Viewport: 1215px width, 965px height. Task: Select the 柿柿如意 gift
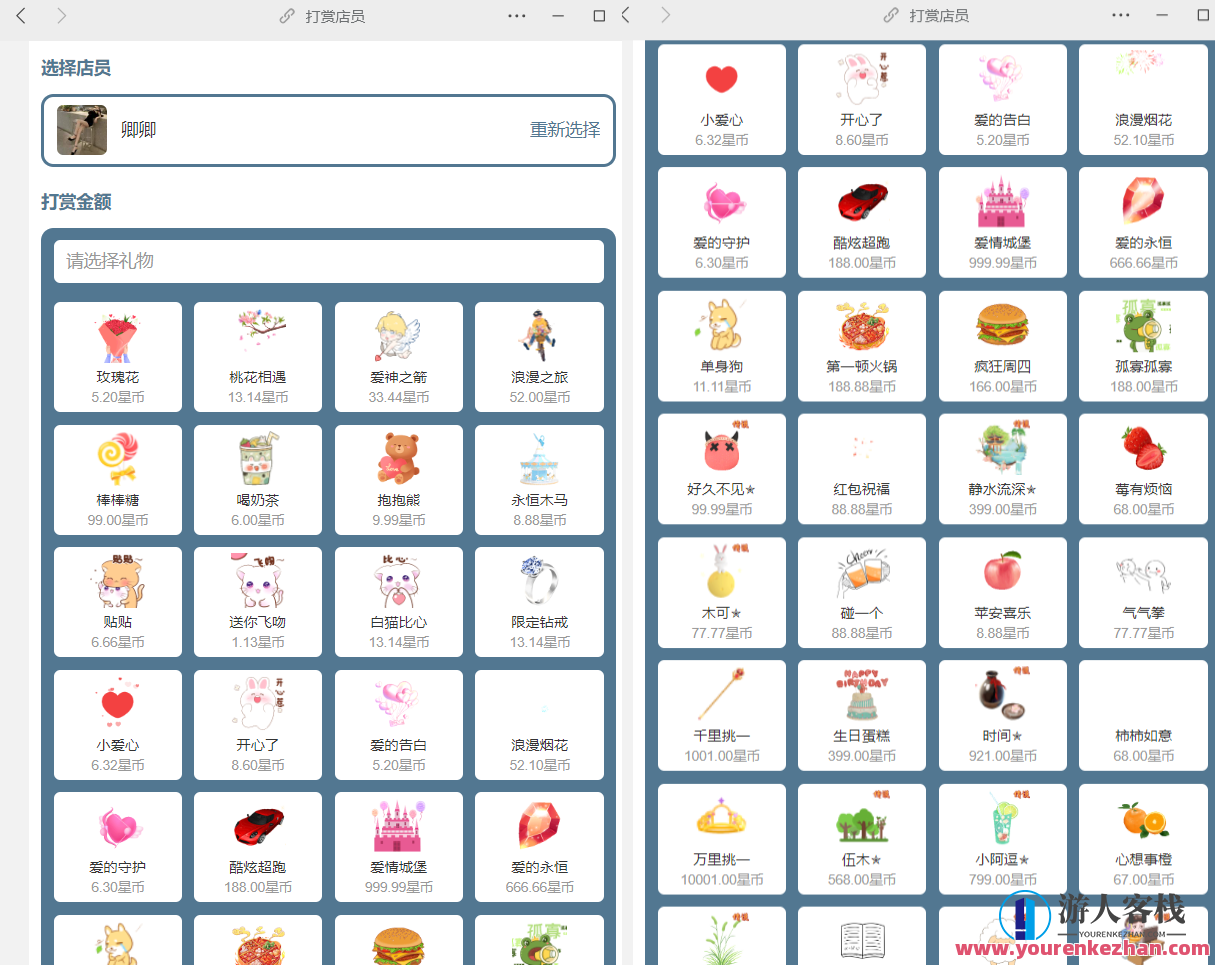coord(1143,716)
